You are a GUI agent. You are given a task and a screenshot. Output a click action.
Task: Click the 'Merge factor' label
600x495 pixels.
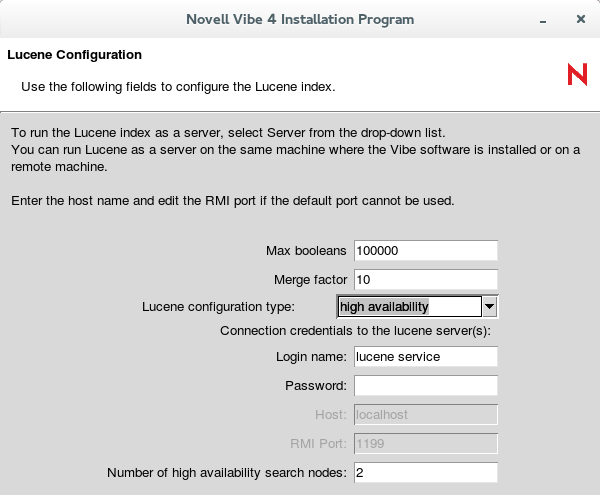tap(310, 279)
